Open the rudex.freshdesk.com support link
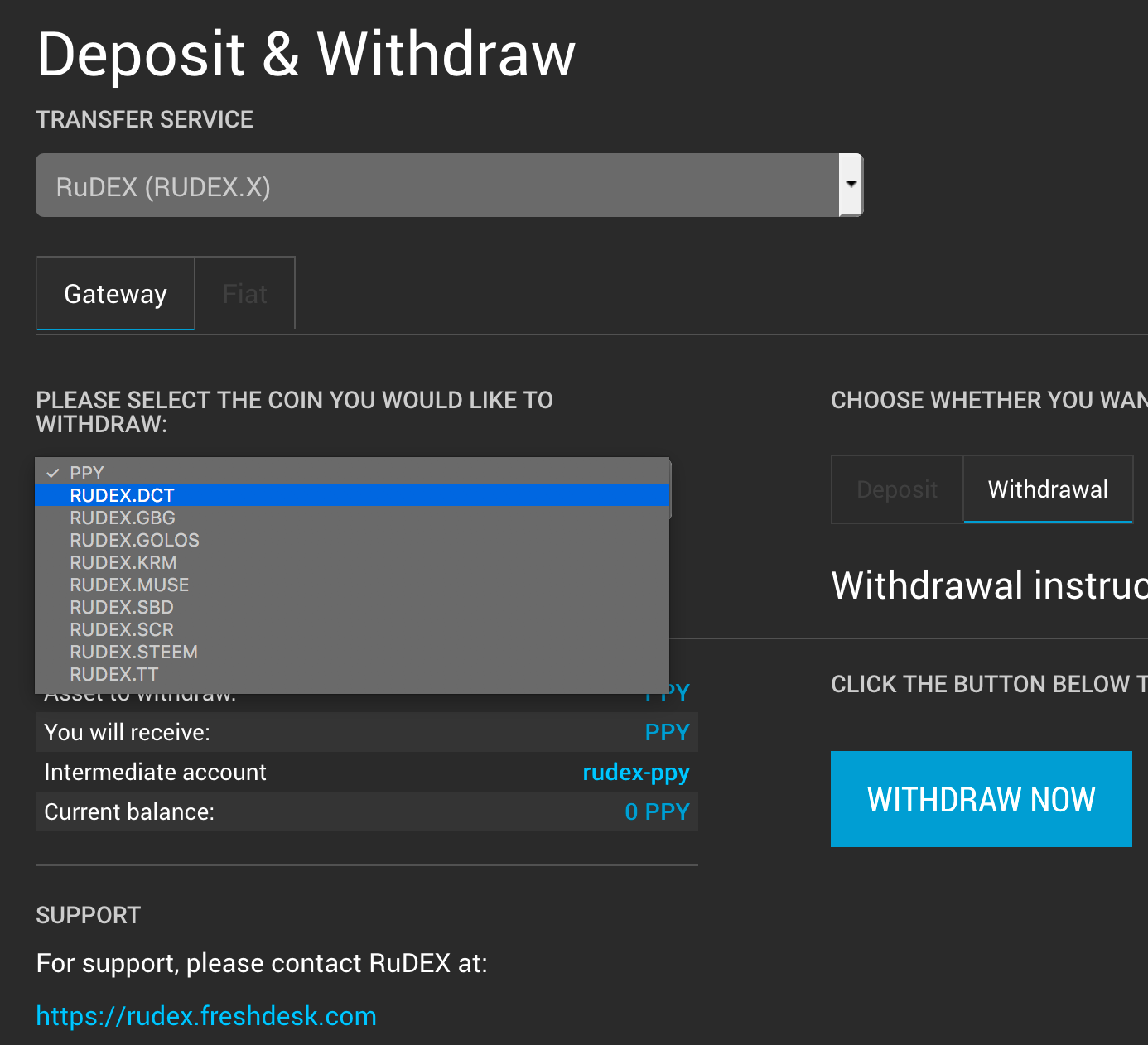 (x=206, y=1016)
